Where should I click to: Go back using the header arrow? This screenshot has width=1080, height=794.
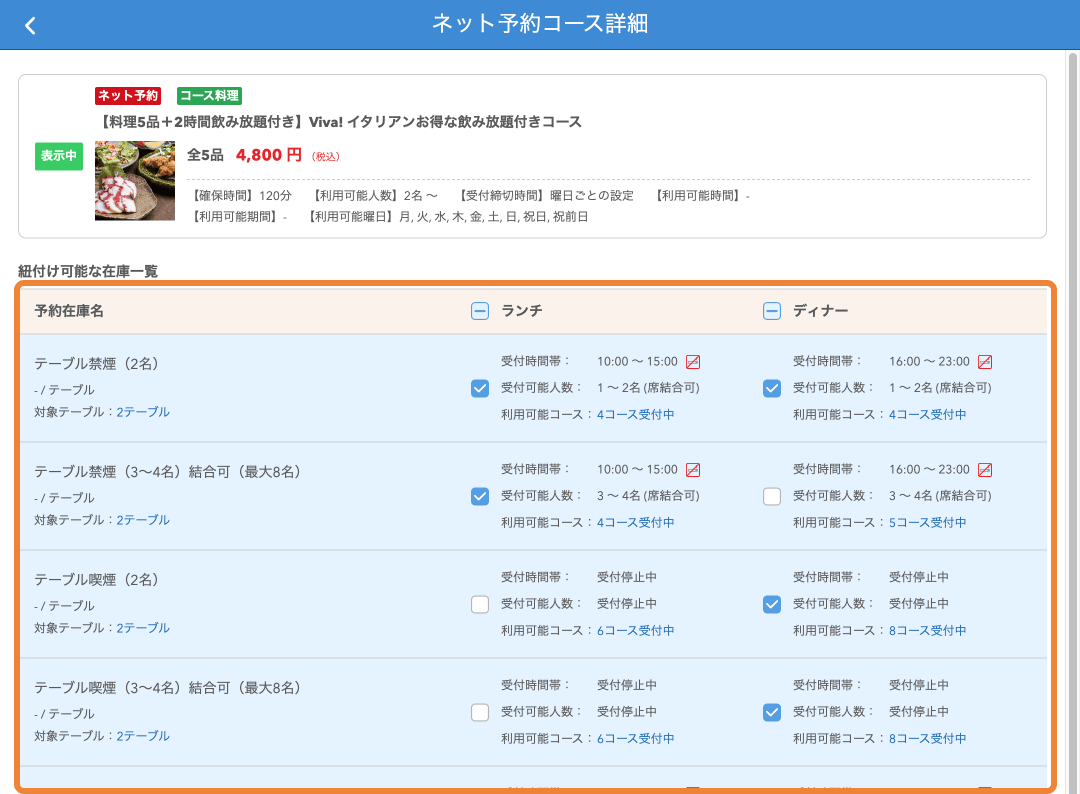tap(30, 25)
